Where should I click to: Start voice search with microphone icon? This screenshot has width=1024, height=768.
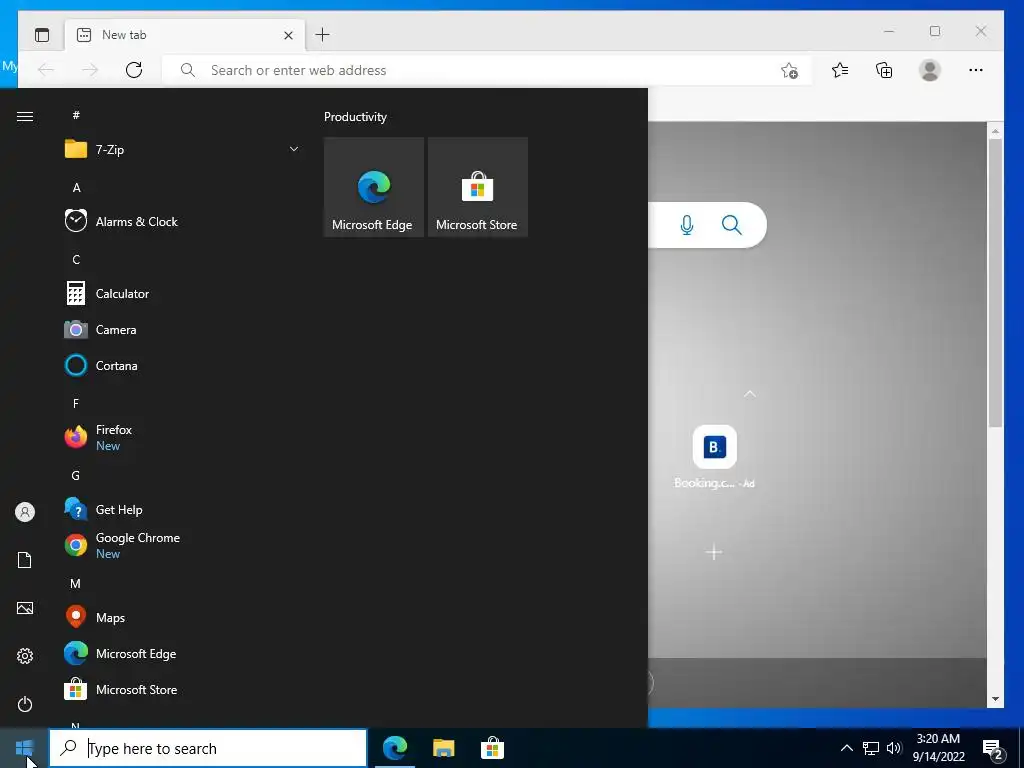pyautogui.click(x=686, y=225)
